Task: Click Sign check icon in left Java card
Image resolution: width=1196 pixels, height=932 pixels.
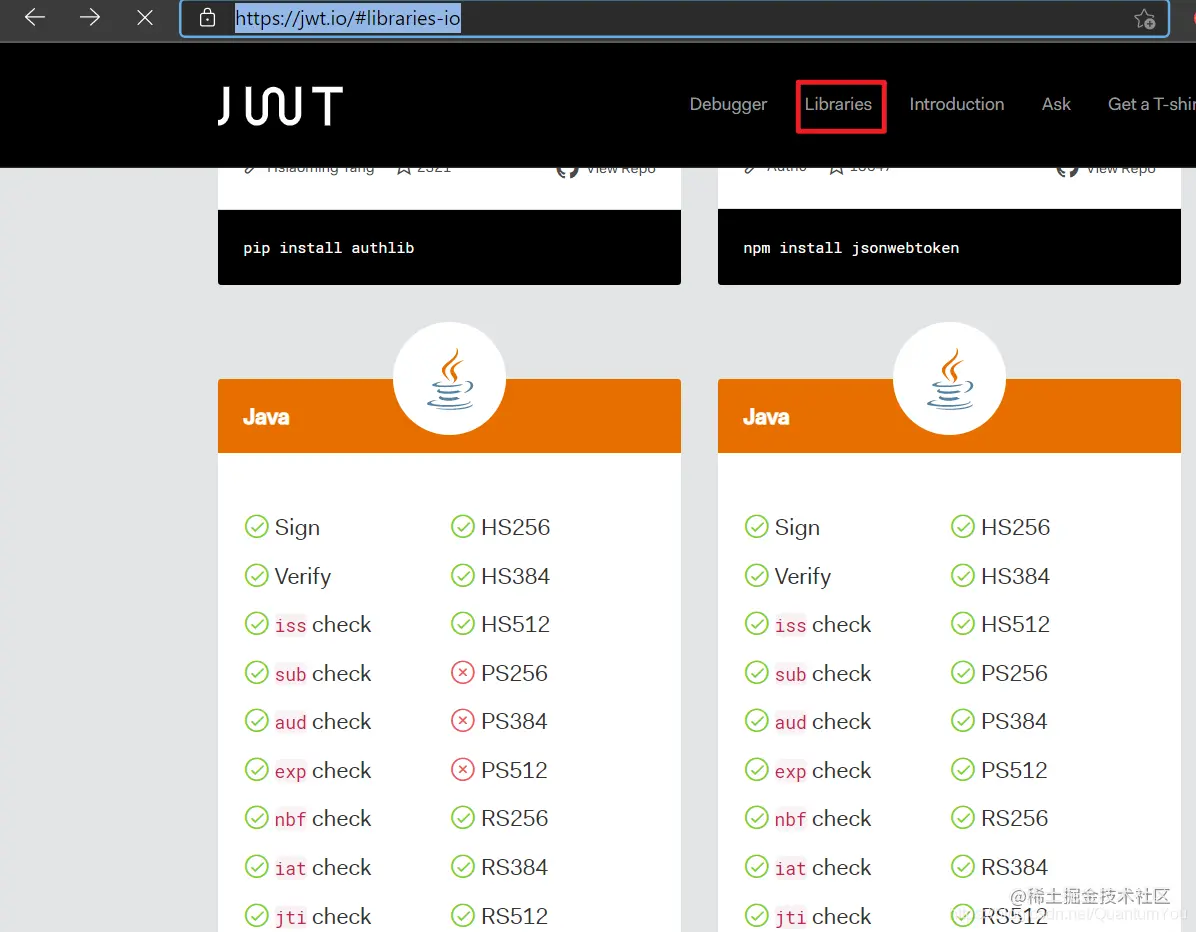Action: click(x=256, y=527)
